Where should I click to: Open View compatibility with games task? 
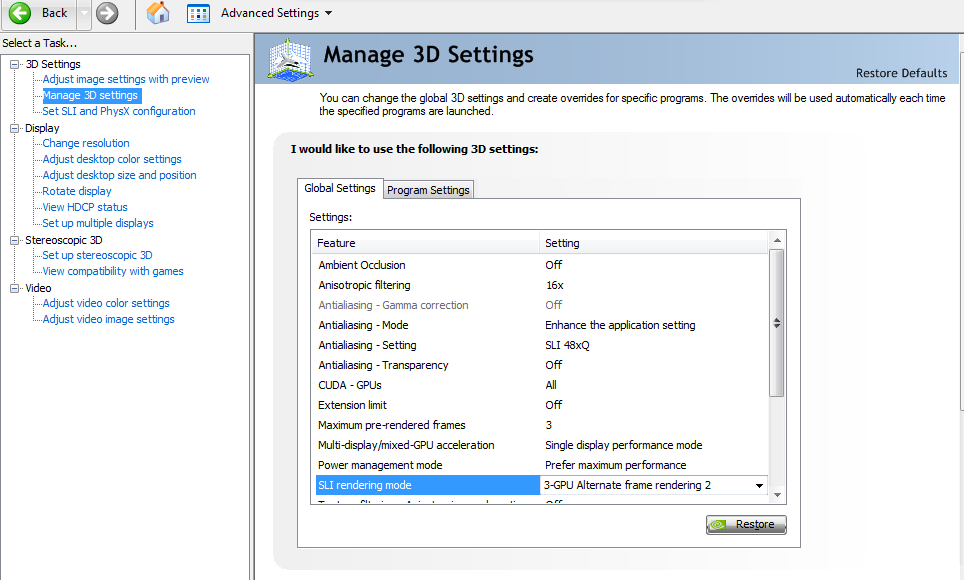[x=113, y=271]
